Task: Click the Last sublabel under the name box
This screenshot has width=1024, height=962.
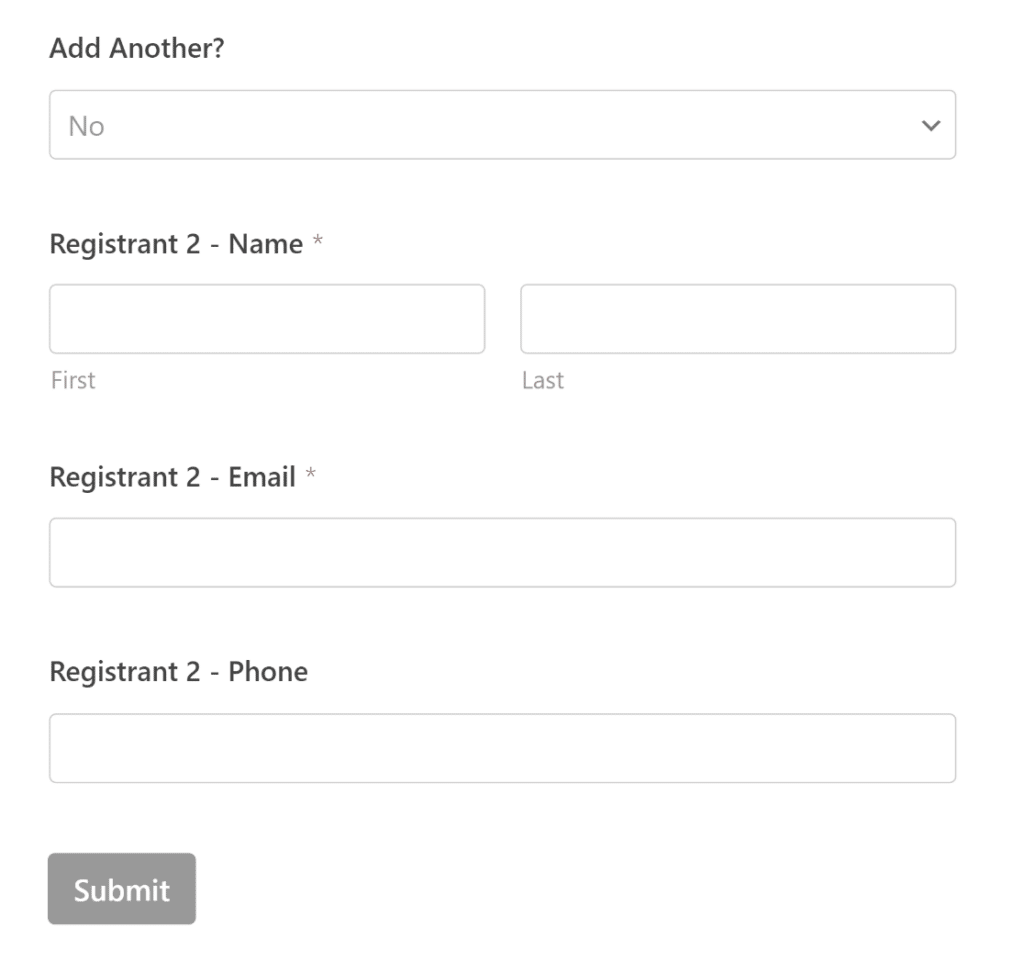Action: click(x=540, y=380)
